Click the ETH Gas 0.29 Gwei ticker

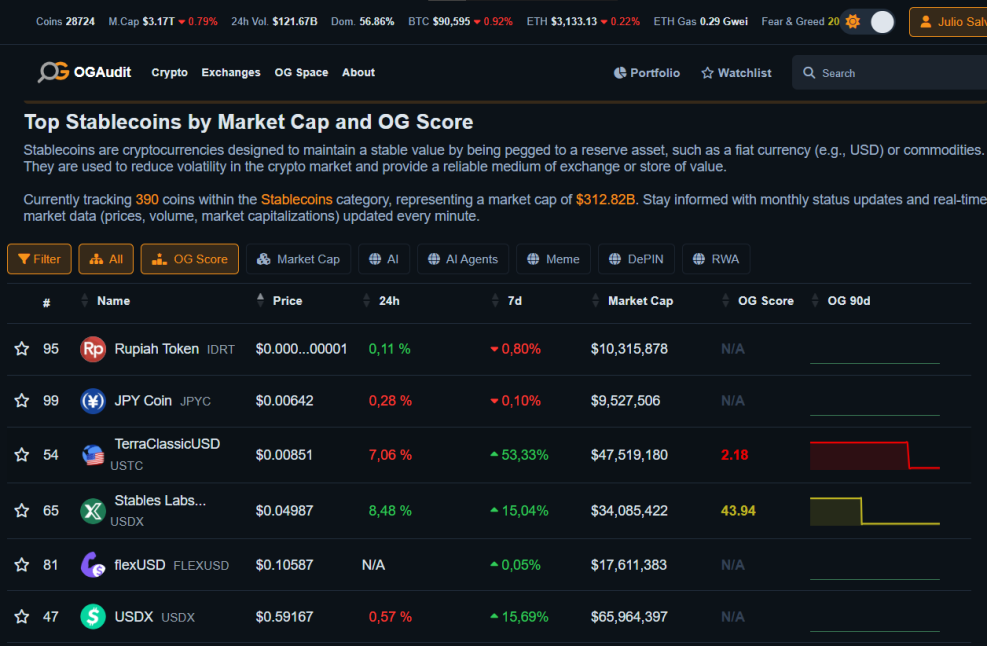click(700, 21)
